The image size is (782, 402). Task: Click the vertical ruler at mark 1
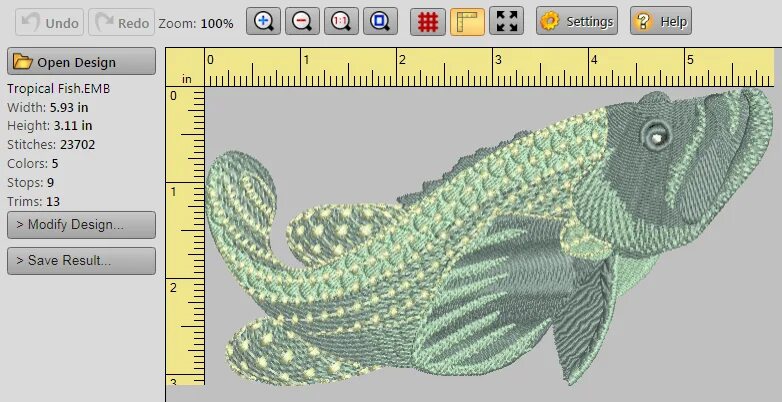tap(173, 192)
